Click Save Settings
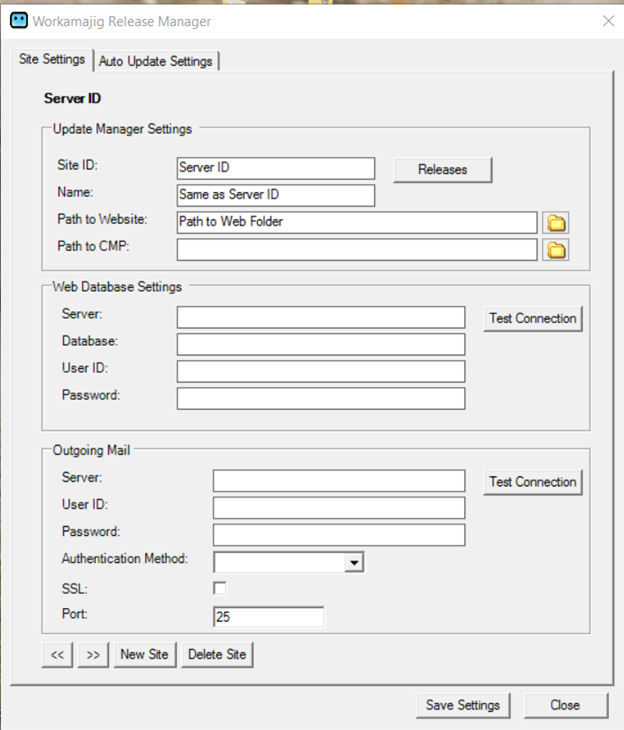Screen dimensions: 624x730 pyautogui.click(x=463, y=705)
